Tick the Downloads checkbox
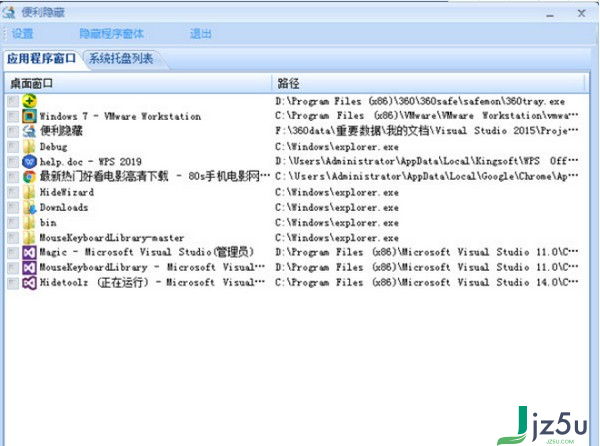The image size is (600, 446). pos(13,208)
